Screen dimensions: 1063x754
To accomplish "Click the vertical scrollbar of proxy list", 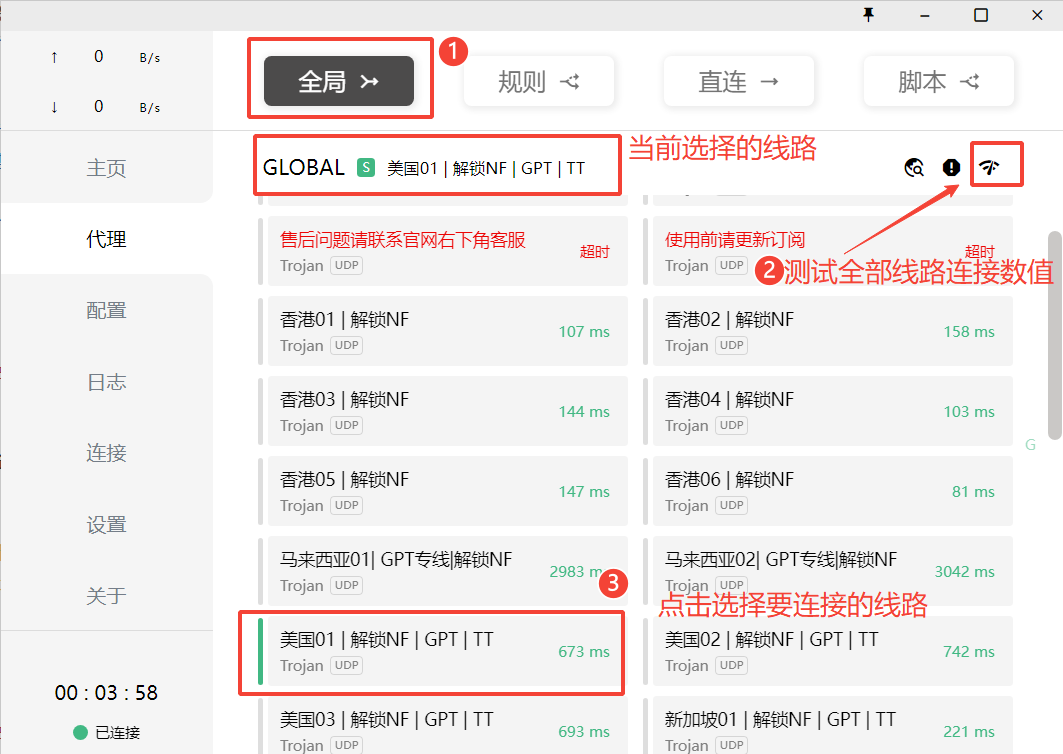I will (x=1054, y=335).
